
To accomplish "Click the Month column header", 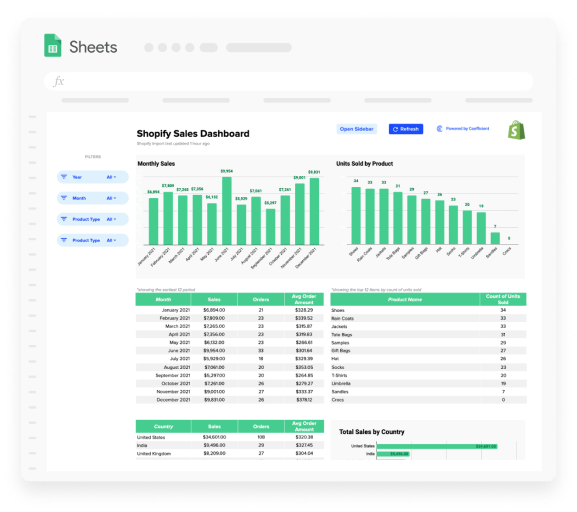I will point(163,299).
